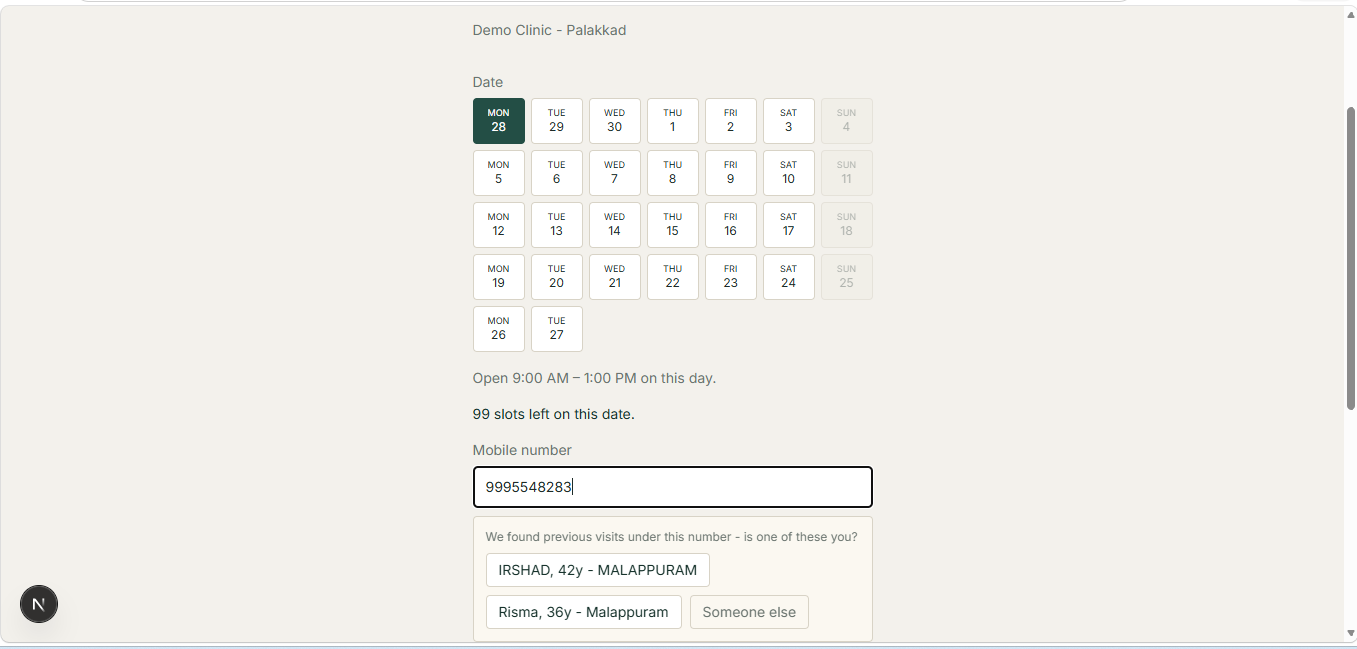The image size is (1357, 649).
Task: Choose the Someone else option
Action: pyautogui.click(x=750, y=612)
